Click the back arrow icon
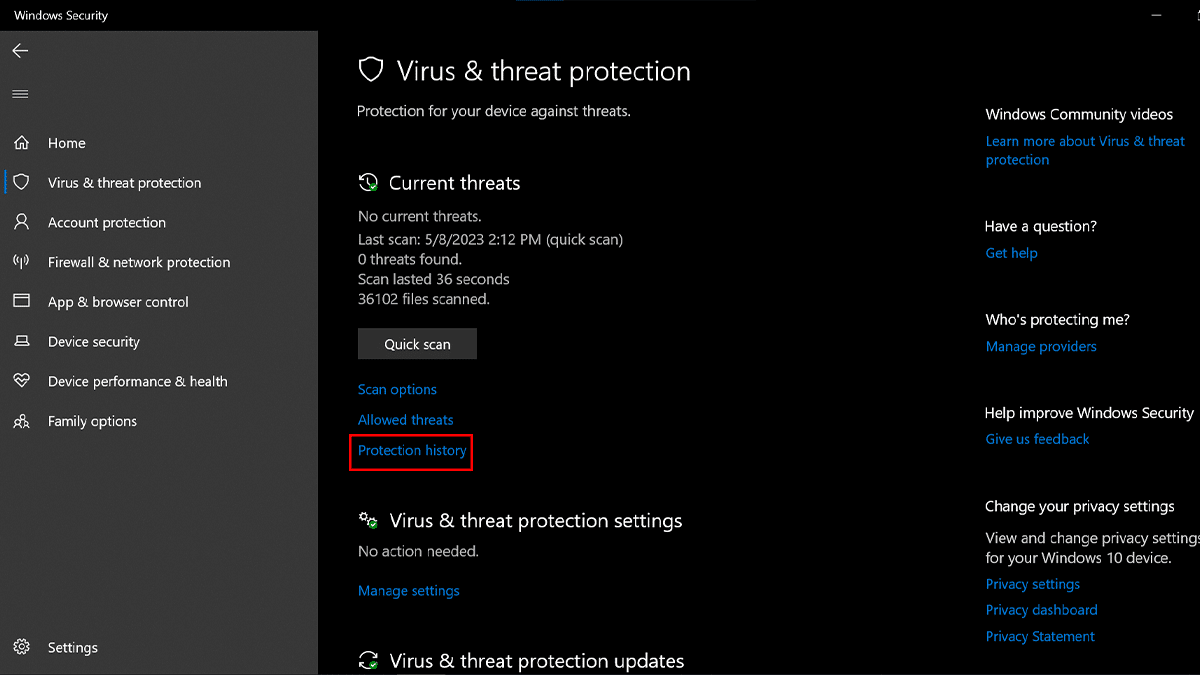Viewport: 1200px width, 675px height. coord(20,51)
